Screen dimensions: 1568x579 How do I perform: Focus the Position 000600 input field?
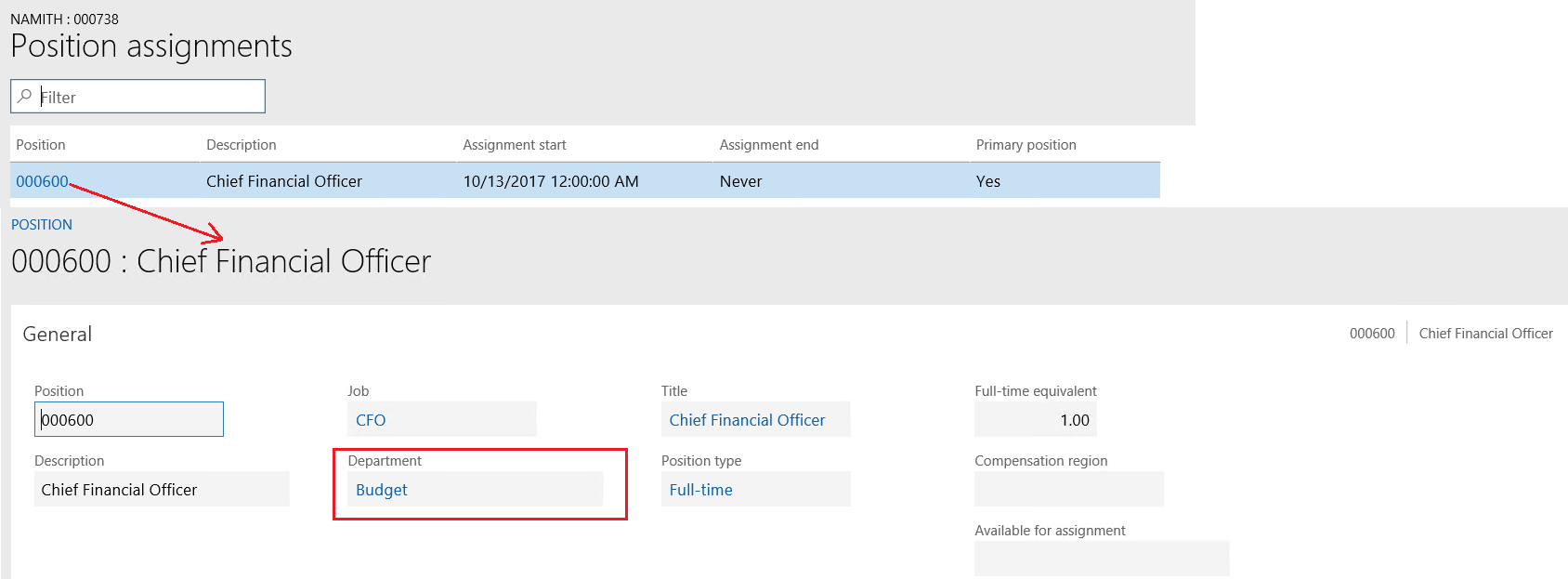coord(129,420)
